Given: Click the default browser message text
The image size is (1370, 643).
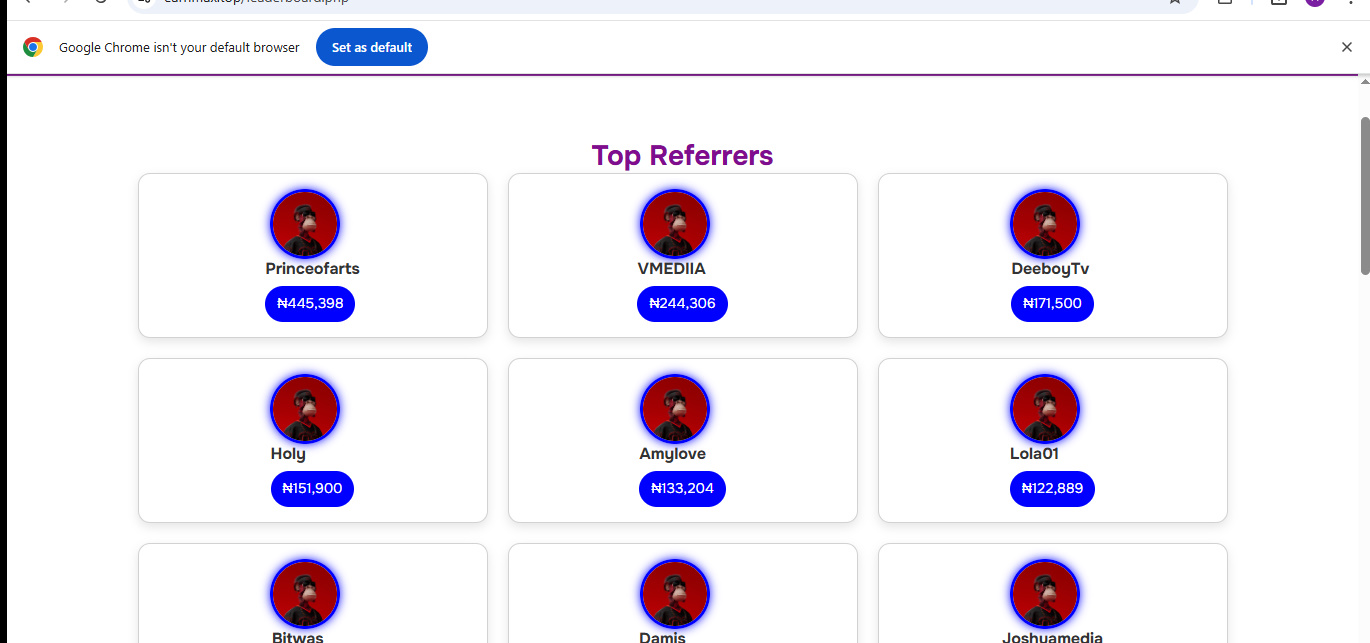Looking at the screenshot, I should click(179, 47).
